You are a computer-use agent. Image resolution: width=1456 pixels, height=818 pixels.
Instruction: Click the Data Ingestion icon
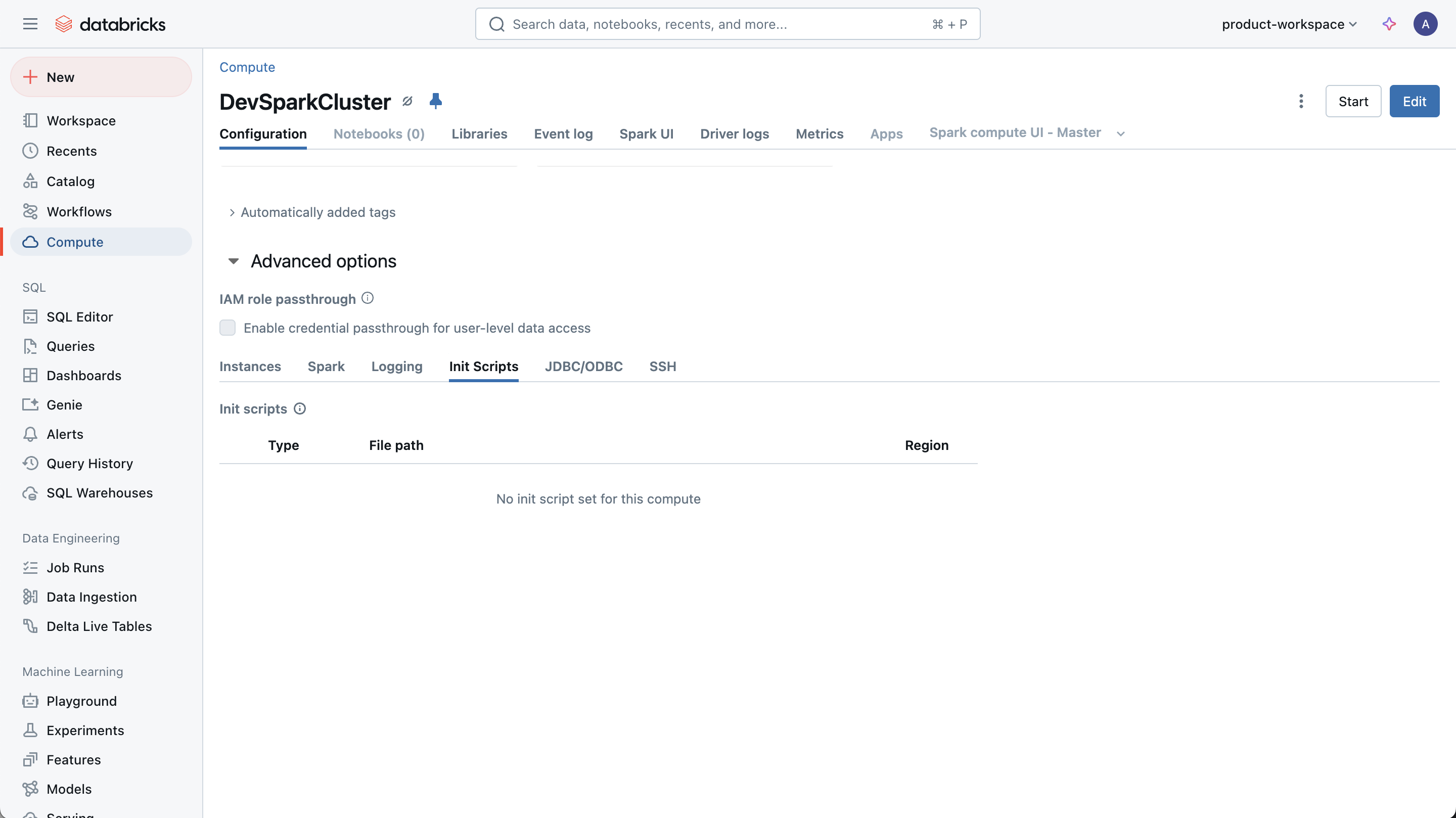[30, 597]
